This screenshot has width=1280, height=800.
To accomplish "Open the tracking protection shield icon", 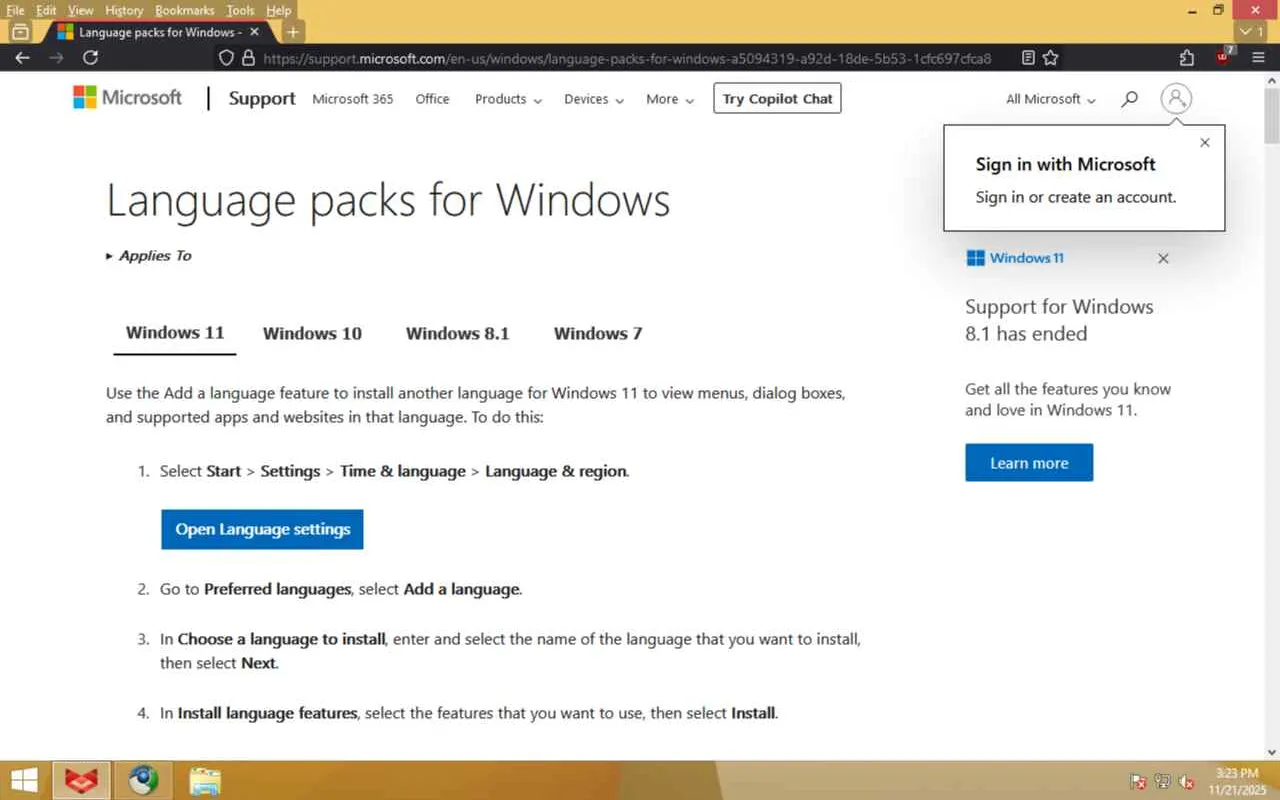I will (x=227, y=58).
